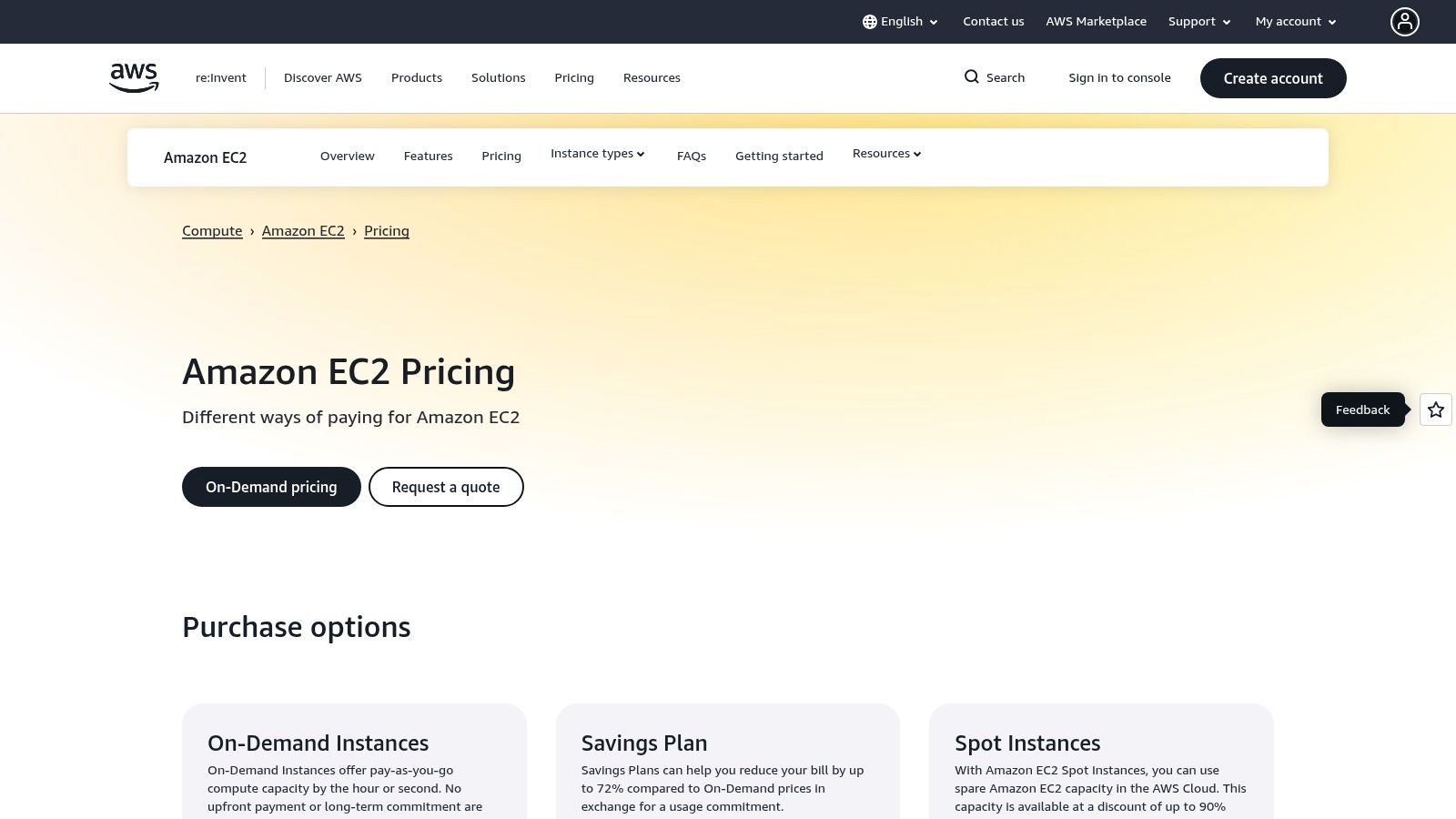The height and width of the screenshot is (819, 1456).
Task: Open the Solutions menu
Action: (499, 78)
